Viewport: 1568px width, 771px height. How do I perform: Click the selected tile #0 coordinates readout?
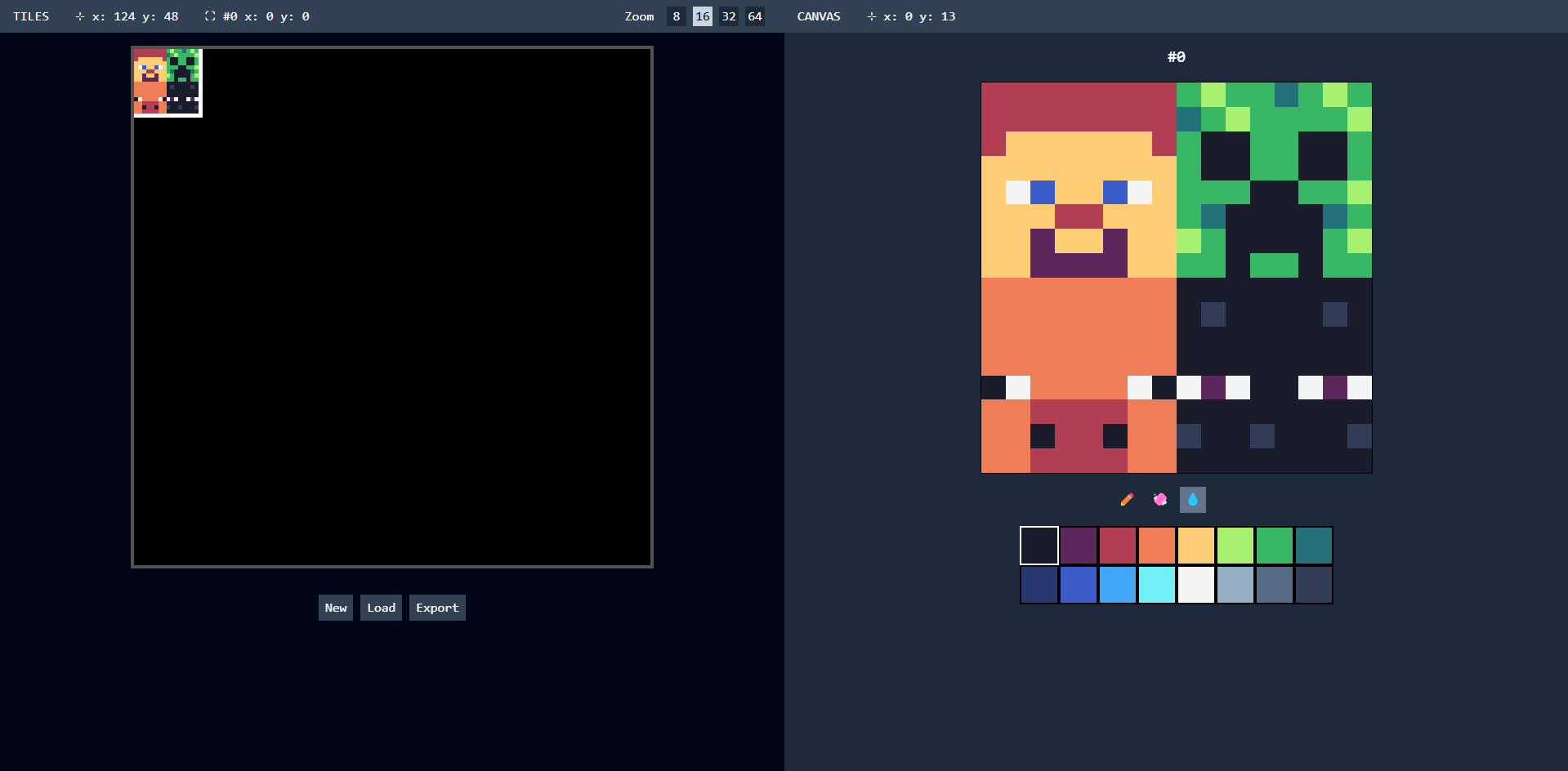(x=257, y=16)
